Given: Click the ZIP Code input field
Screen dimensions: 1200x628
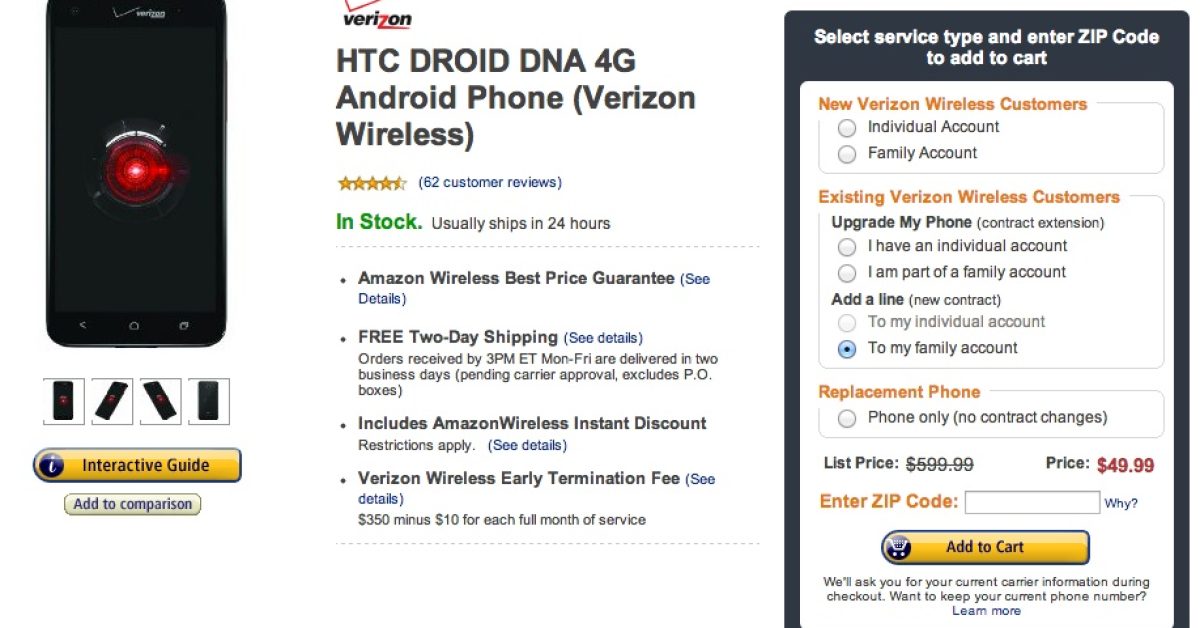Looking at the screenshot, I should (1031, 502).
